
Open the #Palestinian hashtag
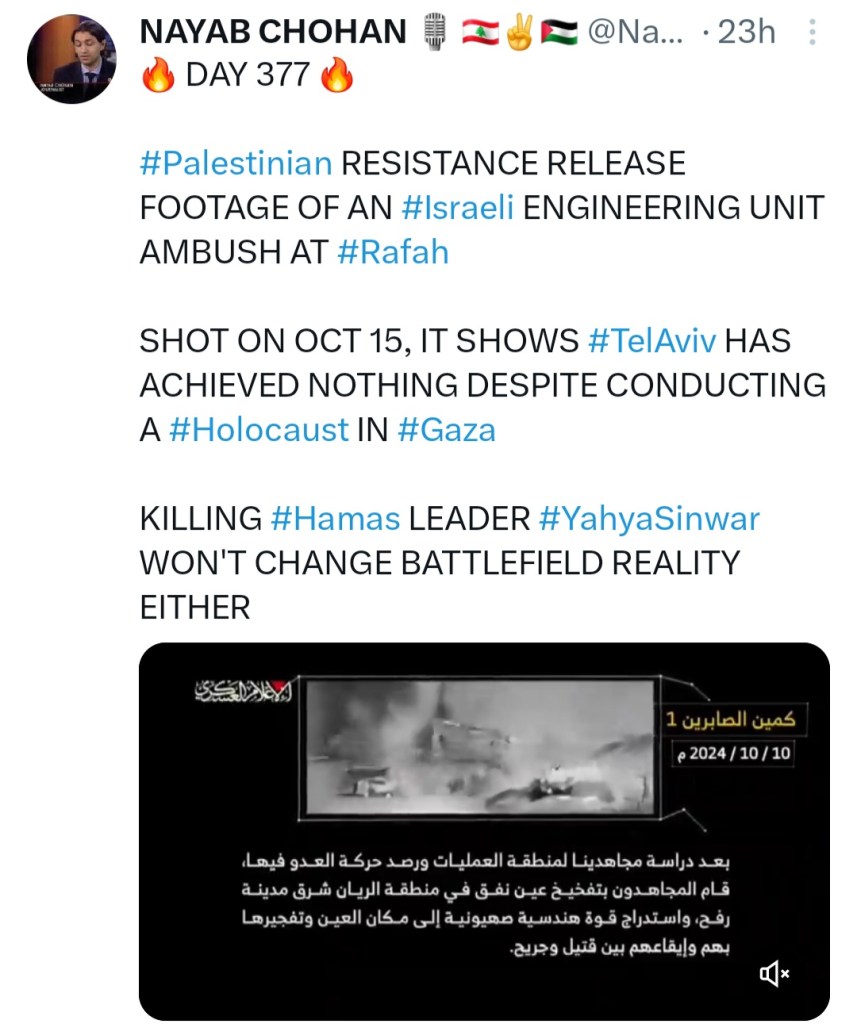(235, 163)
